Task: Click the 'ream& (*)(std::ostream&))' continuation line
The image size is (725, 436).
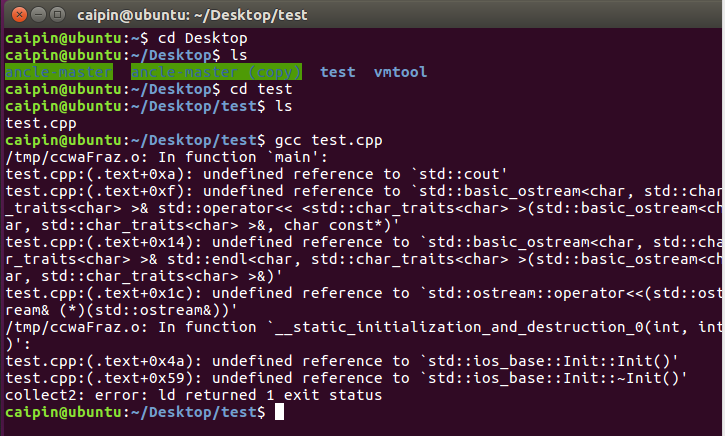Action: click(122, 310)
